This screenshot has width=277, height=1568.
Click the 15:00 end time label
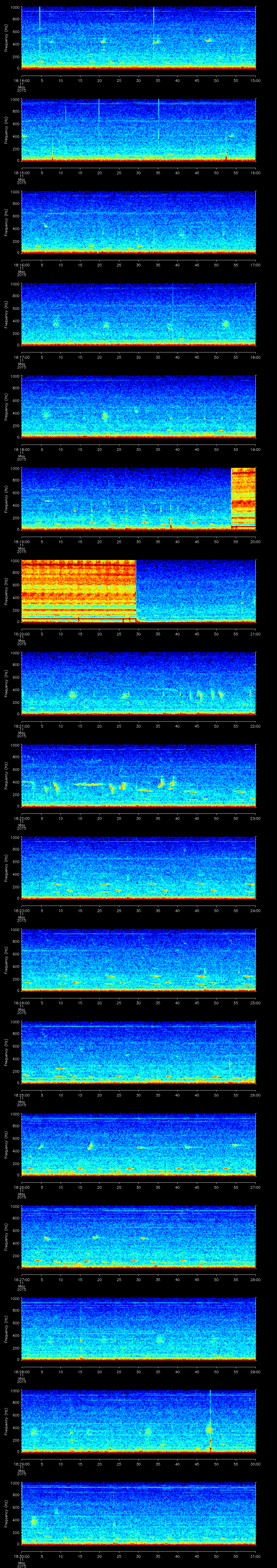tap(256, 80)
